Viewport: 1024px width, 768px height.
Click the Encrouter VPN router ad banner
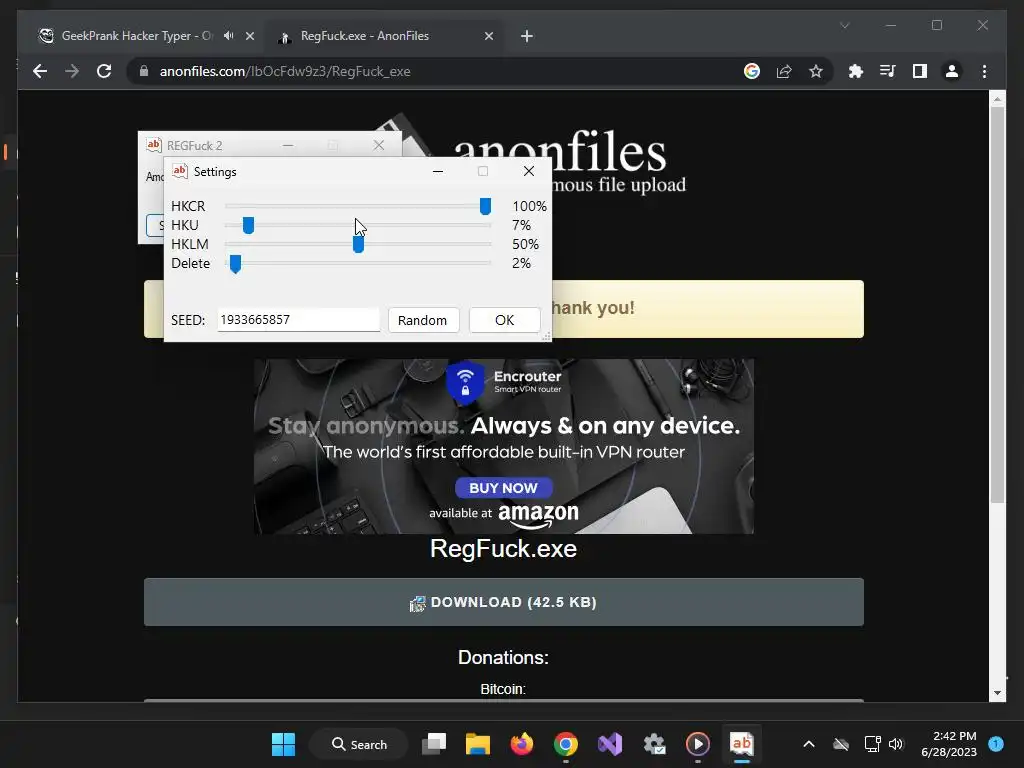(x=504, y=446)
